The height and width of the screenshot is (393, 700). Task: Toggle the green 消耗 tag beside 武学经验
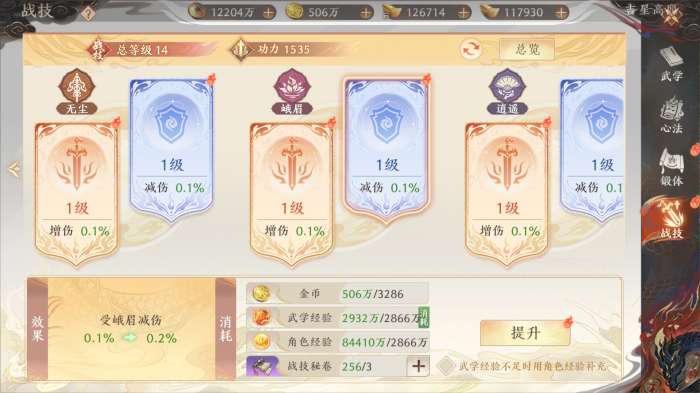click(x=423, y=318)
